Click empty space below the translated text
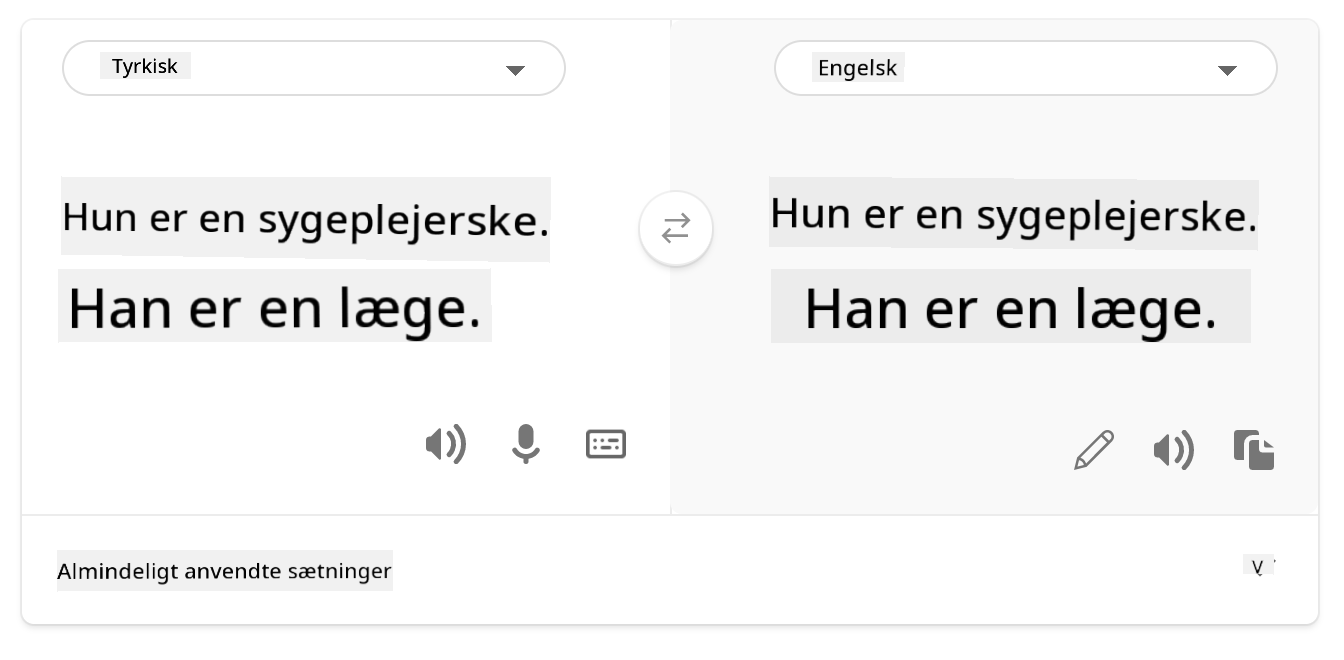Image resolution: width=1344 pixels, height=660 pixels. 900,400
